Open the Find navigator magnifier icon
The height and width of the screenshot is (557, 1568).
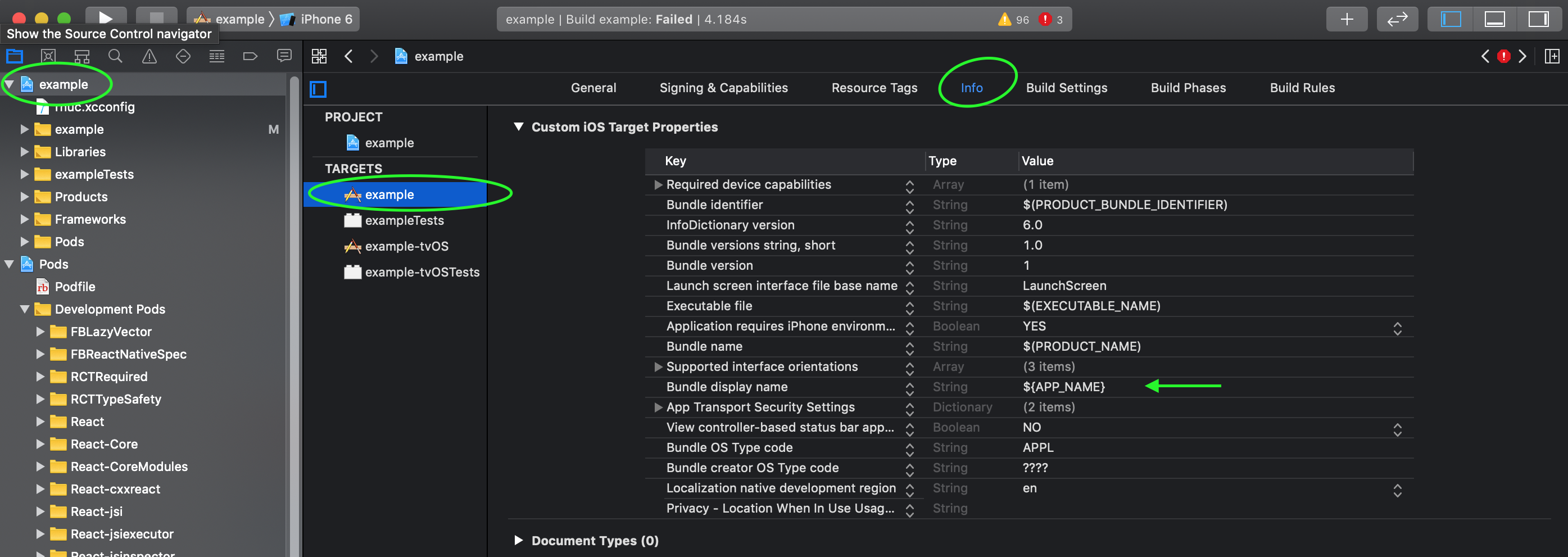tap(115, 57)
